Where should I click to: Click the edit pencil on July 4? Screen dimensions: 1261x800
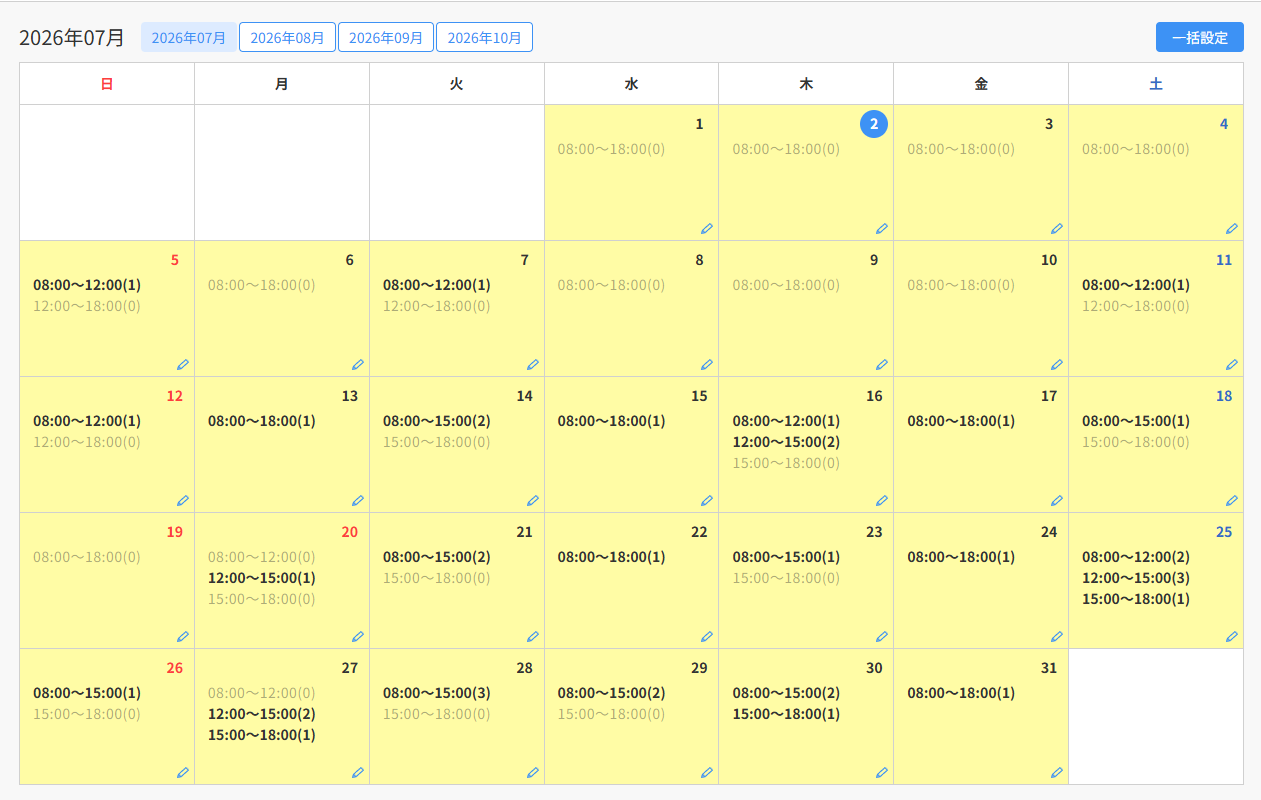1232,228
